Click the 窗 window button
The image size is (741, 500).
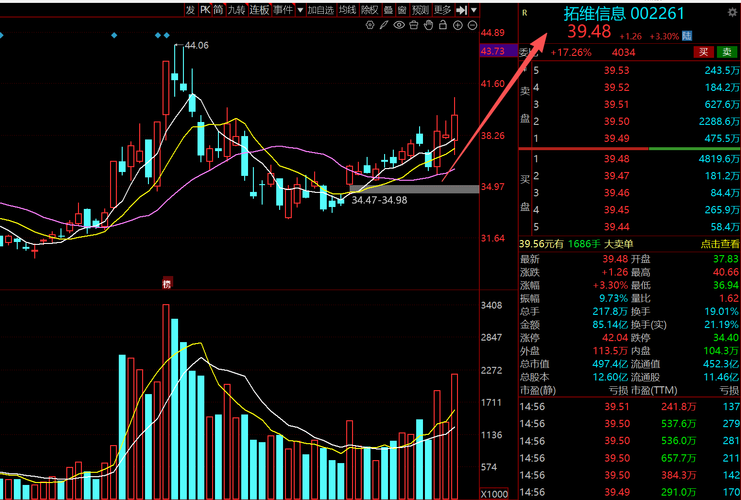click(x=402, y=10)
